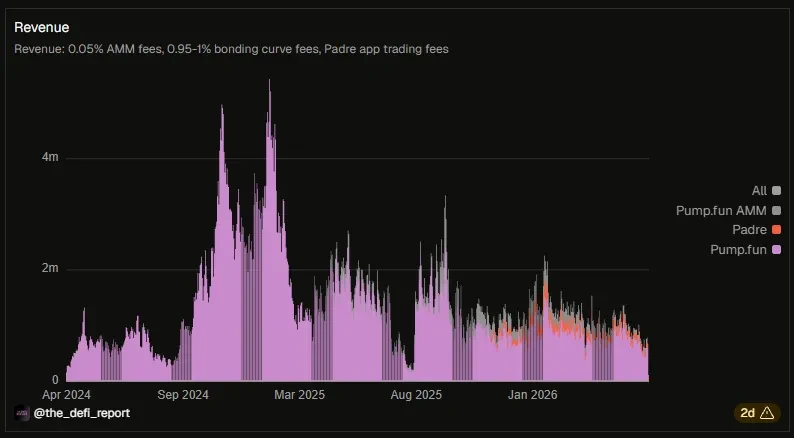
Task: Click the Jan 2026 x-axis label
Action: tap(533, 395)
